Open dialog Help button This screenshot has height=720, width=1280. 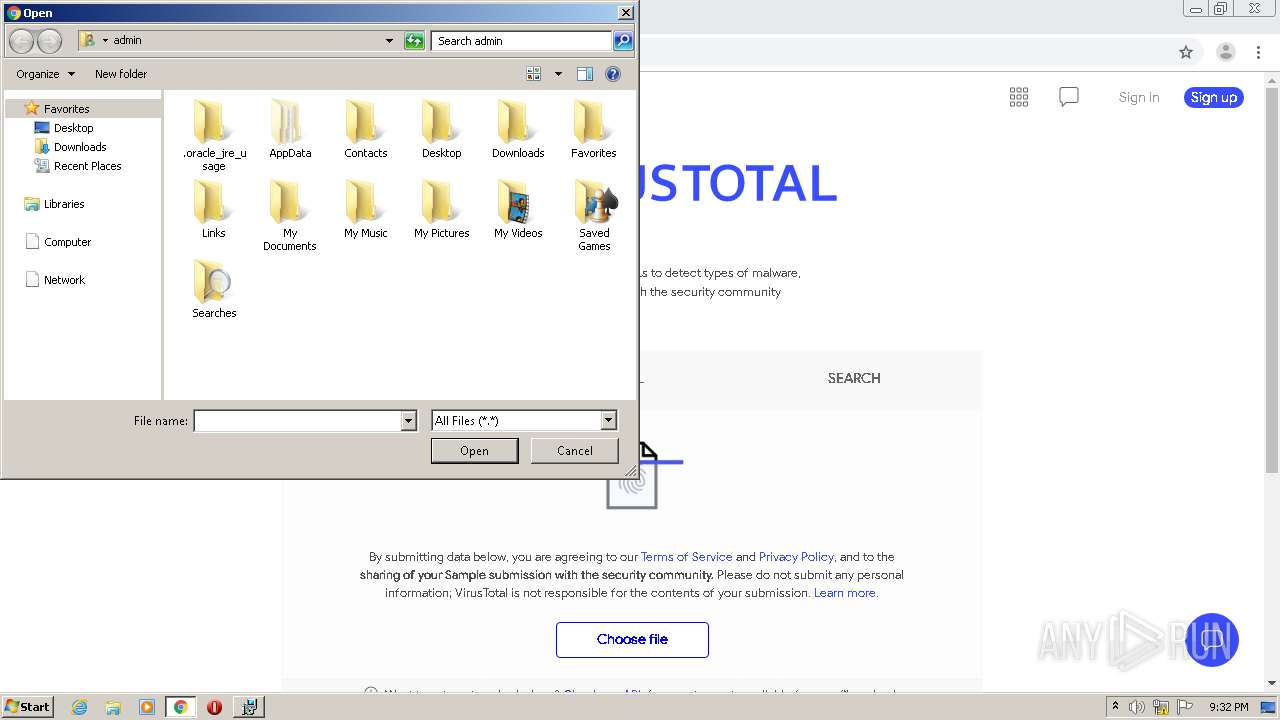point(613,74)
